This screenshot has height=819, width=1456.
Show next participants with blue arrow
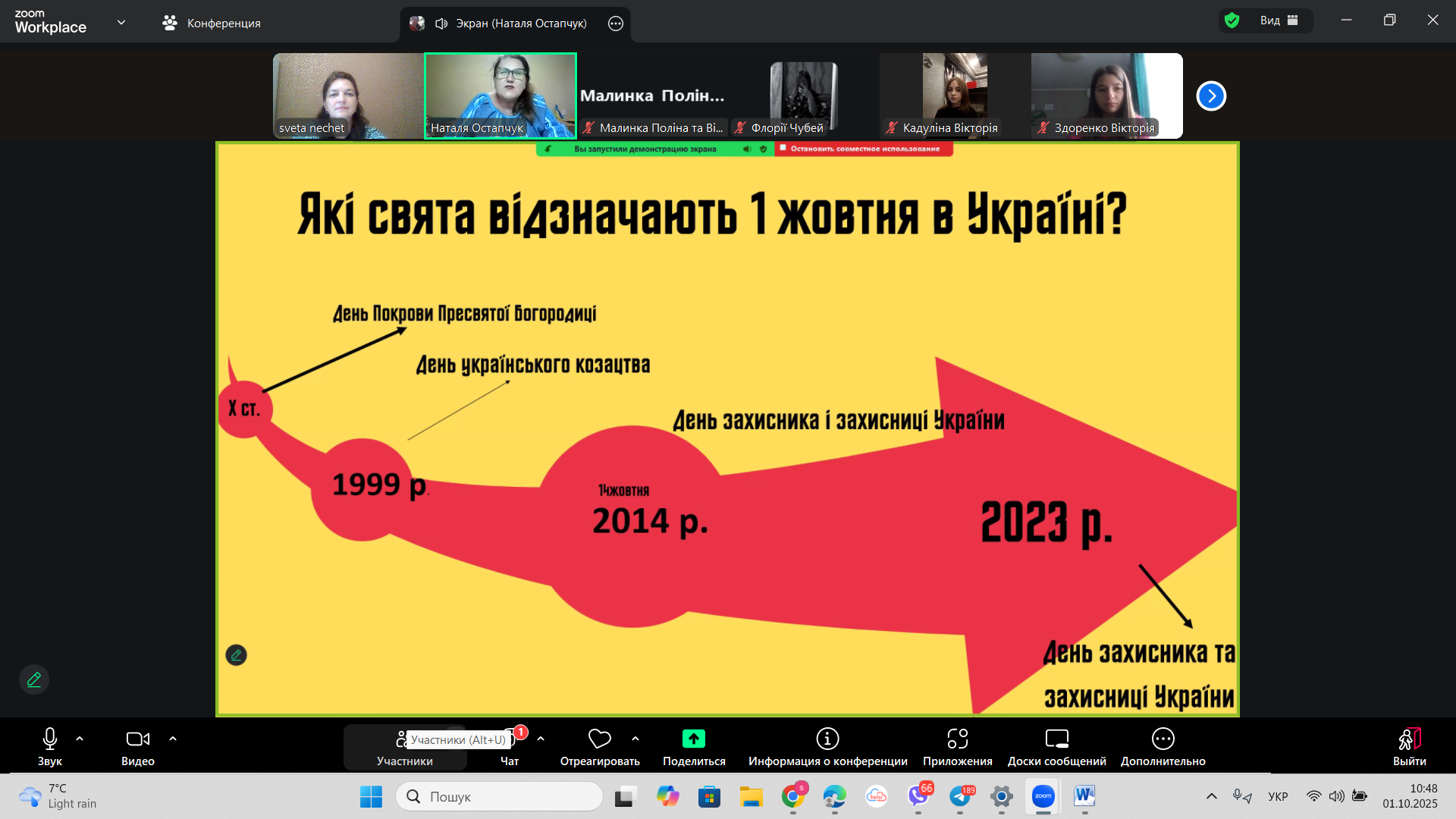(1210, 96)
